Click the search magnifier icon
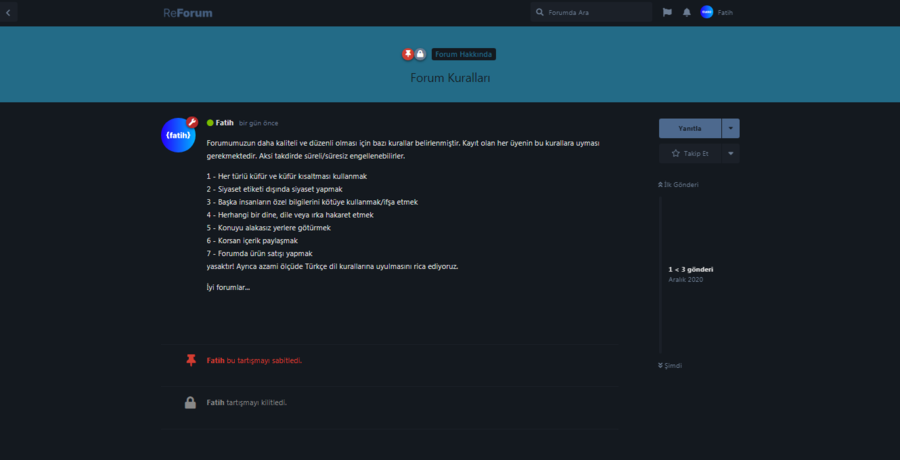 click(x=540, y=12)
